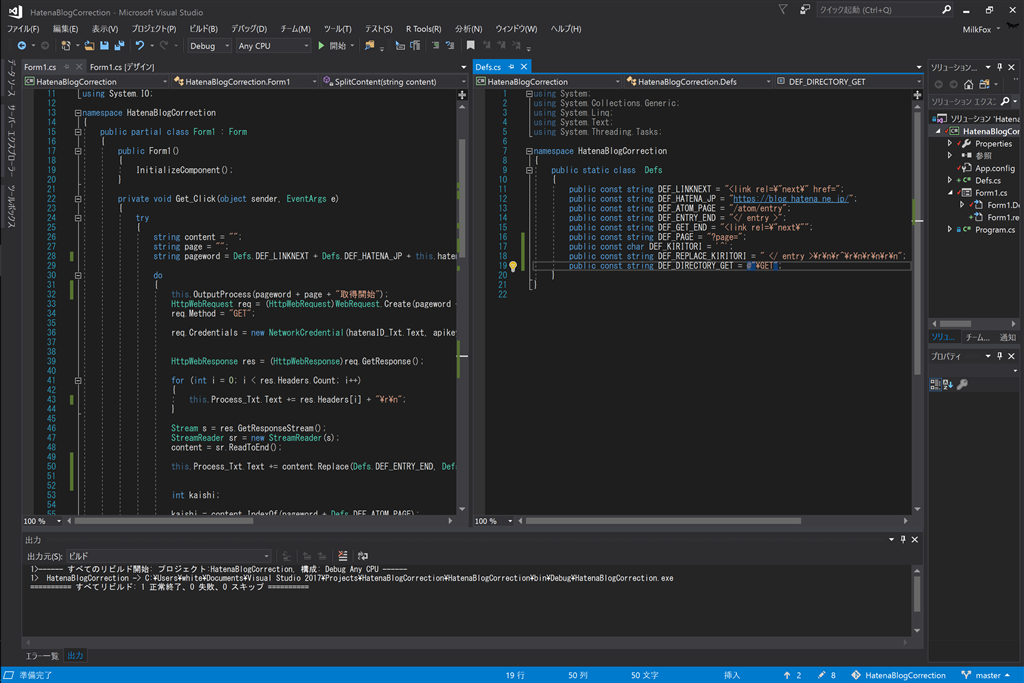Save the current file with the floppy icon

point(104,46)
